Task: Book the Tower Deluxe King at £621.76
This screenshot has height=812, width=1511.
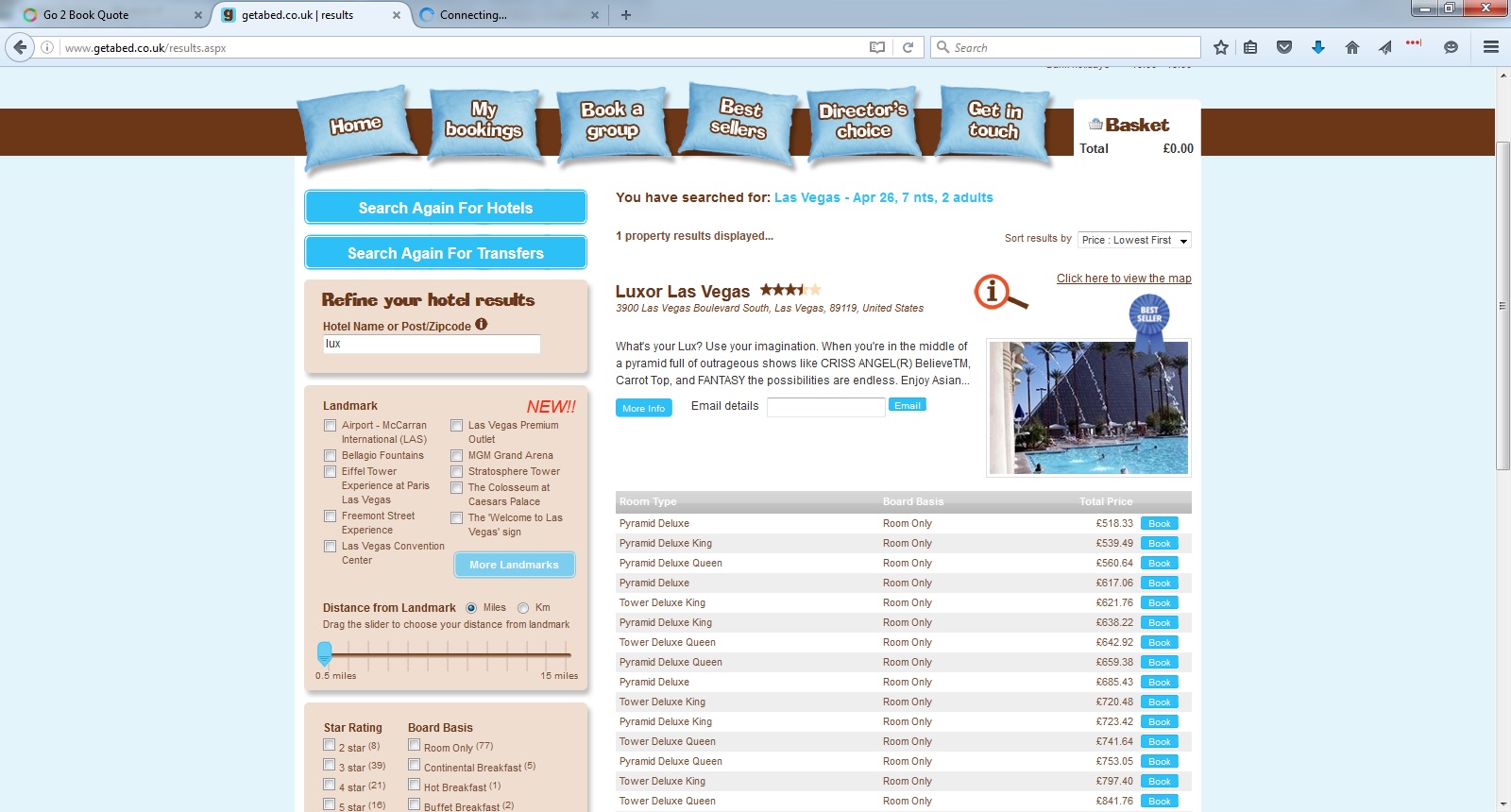Action: tap(1160, 602)
